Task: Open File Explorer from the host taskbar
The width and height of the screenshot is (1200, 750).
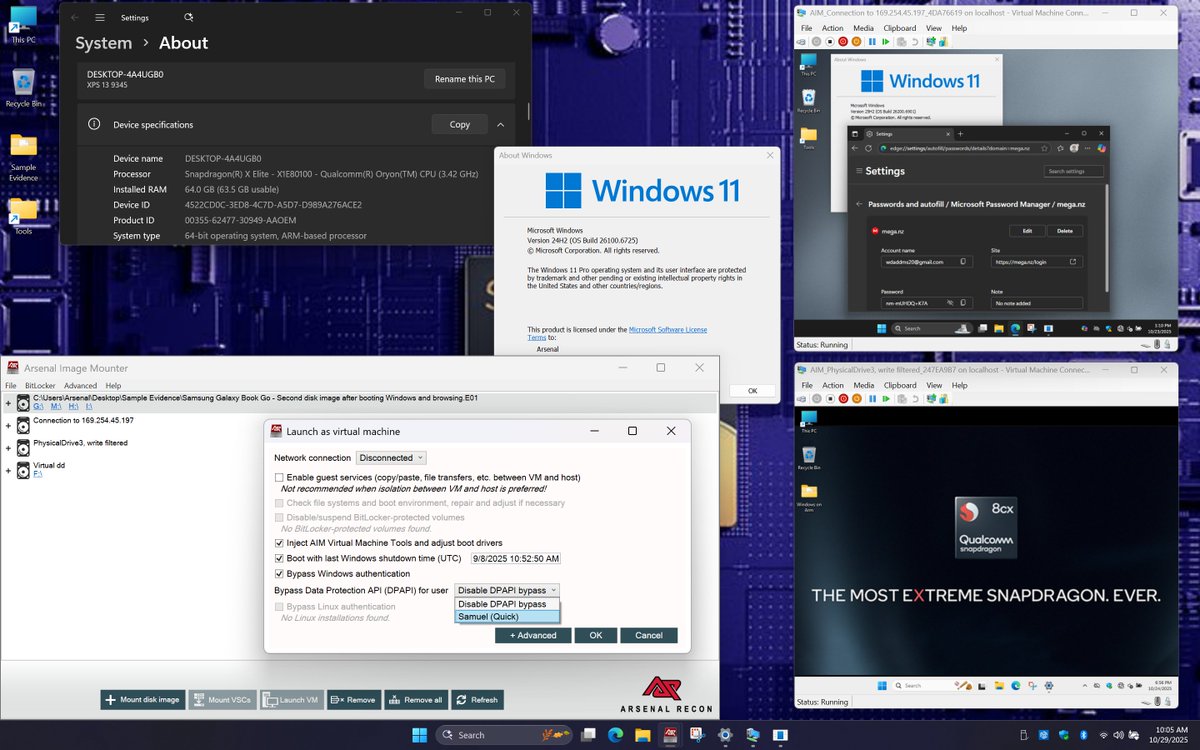Action: (x=642, y=735)
